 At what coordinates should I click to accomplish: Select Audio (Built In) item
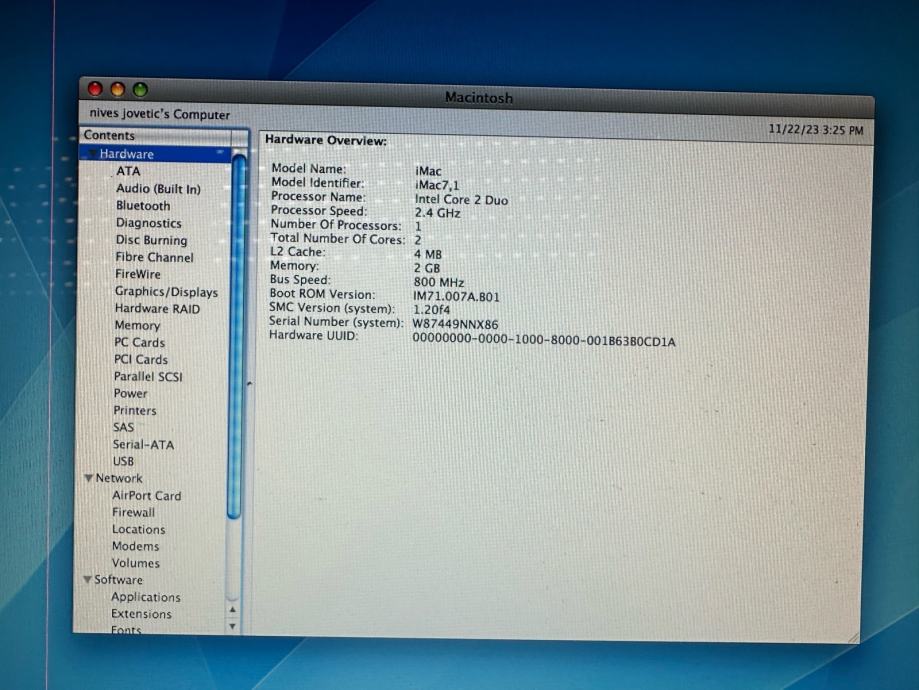tap(158, 189)
